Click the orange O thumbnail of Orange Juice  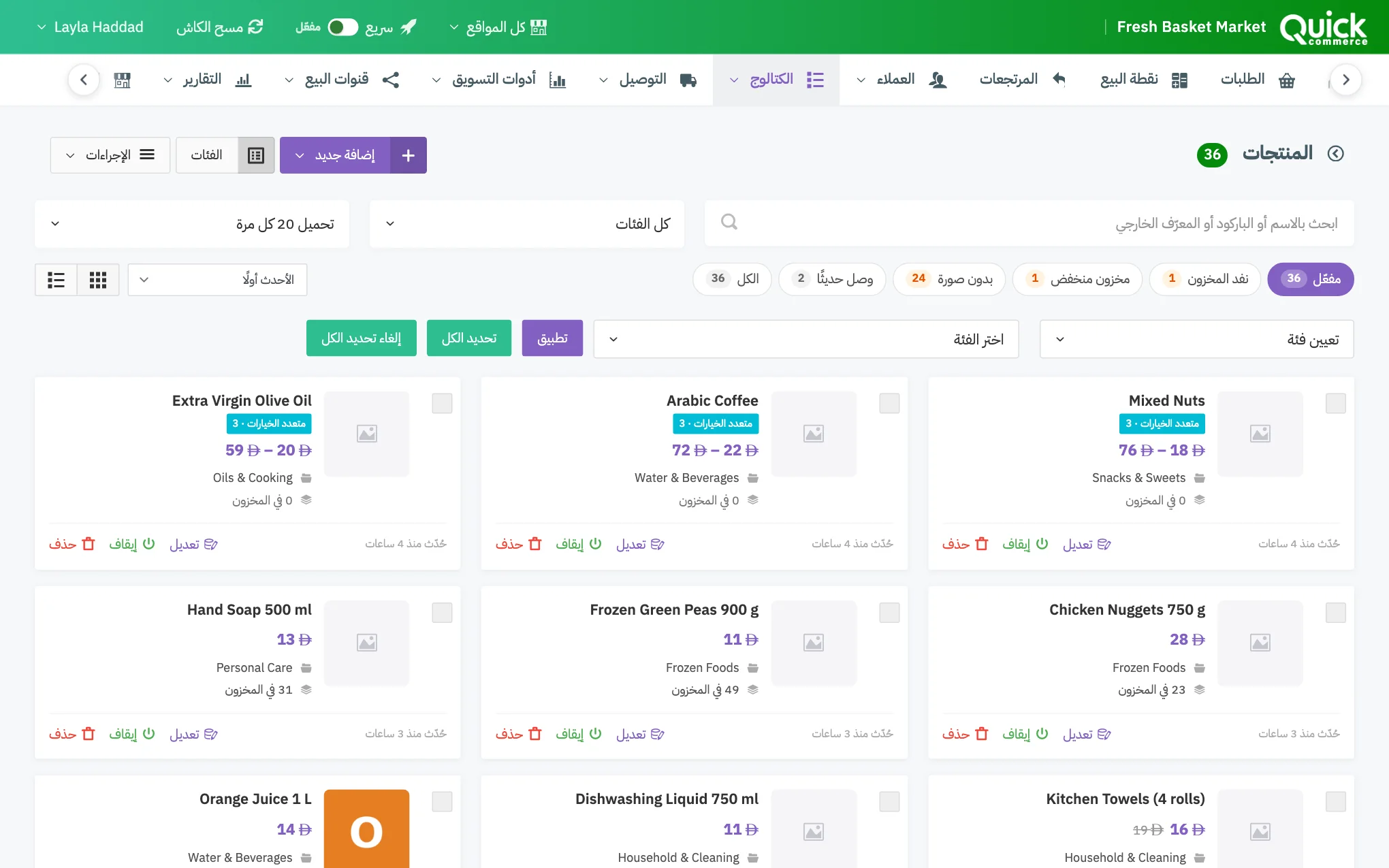click(x=366, y=829)
